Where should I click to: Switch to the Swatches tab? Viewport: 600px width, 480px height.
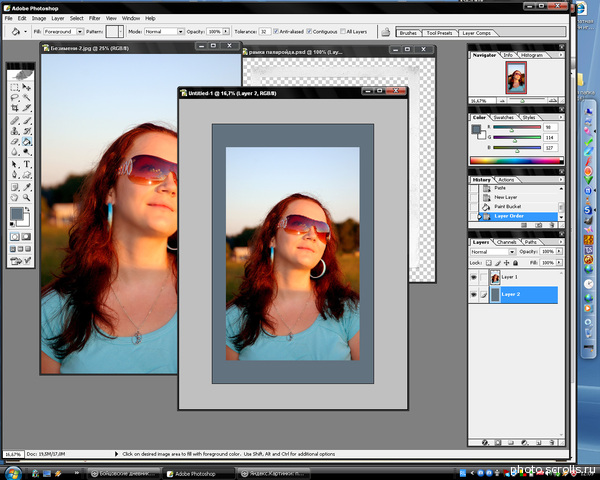pos(503,117)
